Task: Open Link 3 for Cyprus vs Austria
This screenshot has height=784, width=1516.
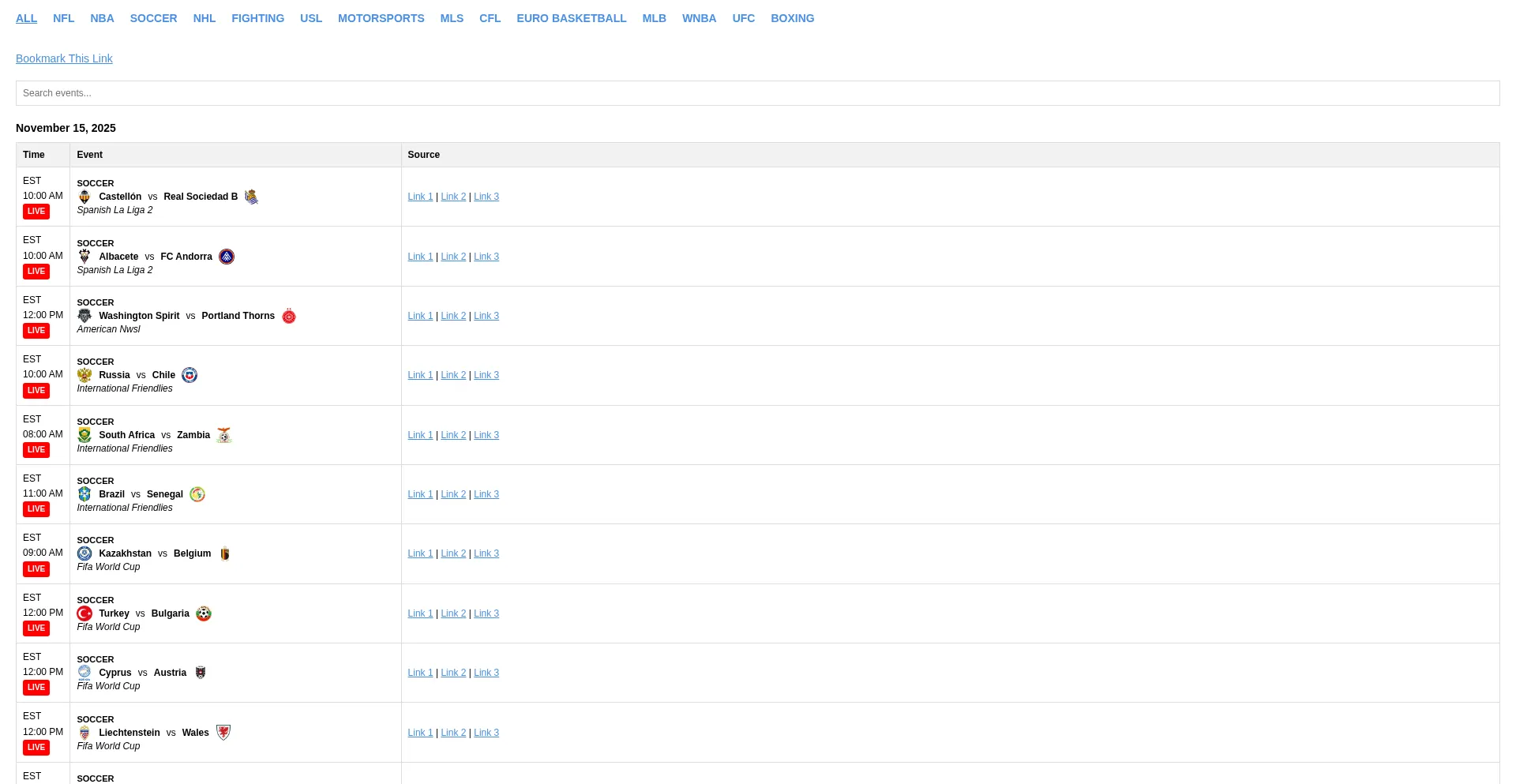Action: 486,673
